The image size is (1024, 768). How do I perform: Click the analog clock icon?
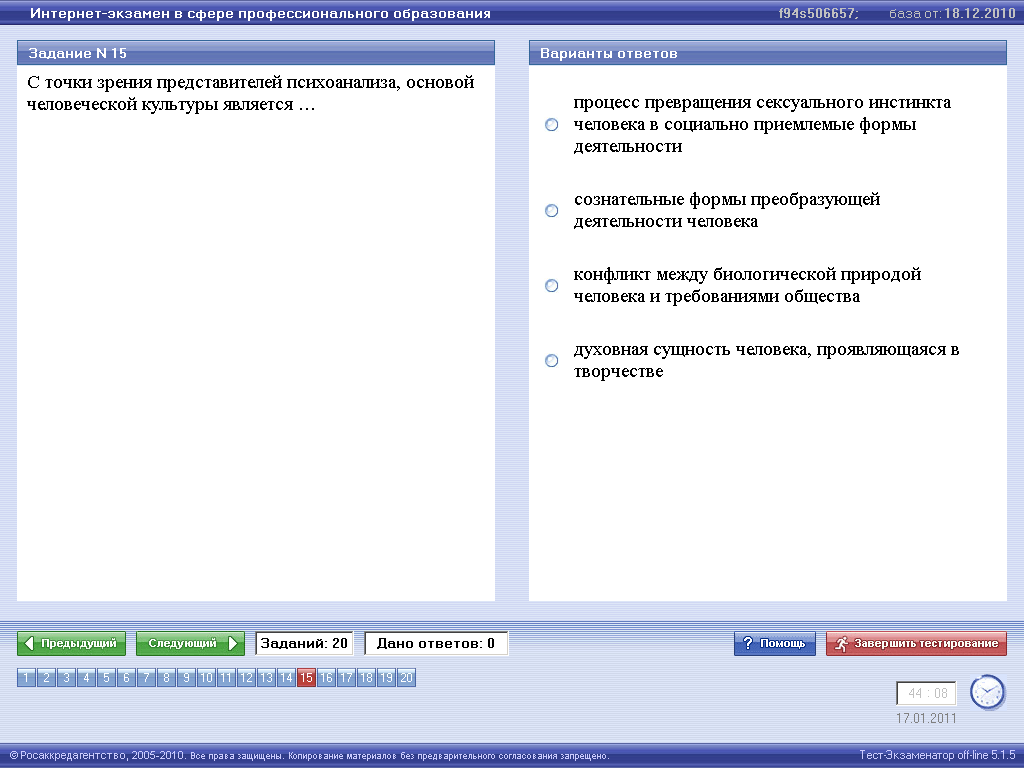coord(987,692)
